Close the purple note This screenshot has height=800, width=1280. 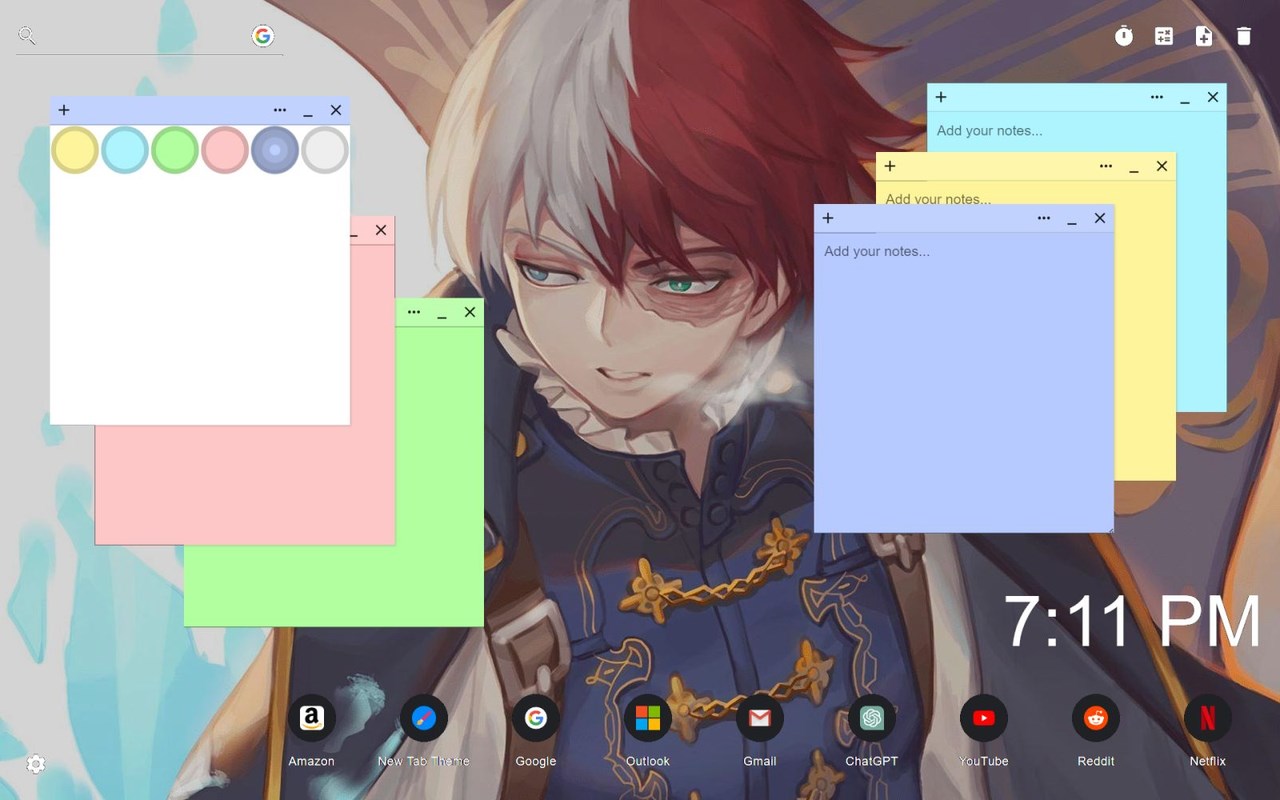point(1100,218)
